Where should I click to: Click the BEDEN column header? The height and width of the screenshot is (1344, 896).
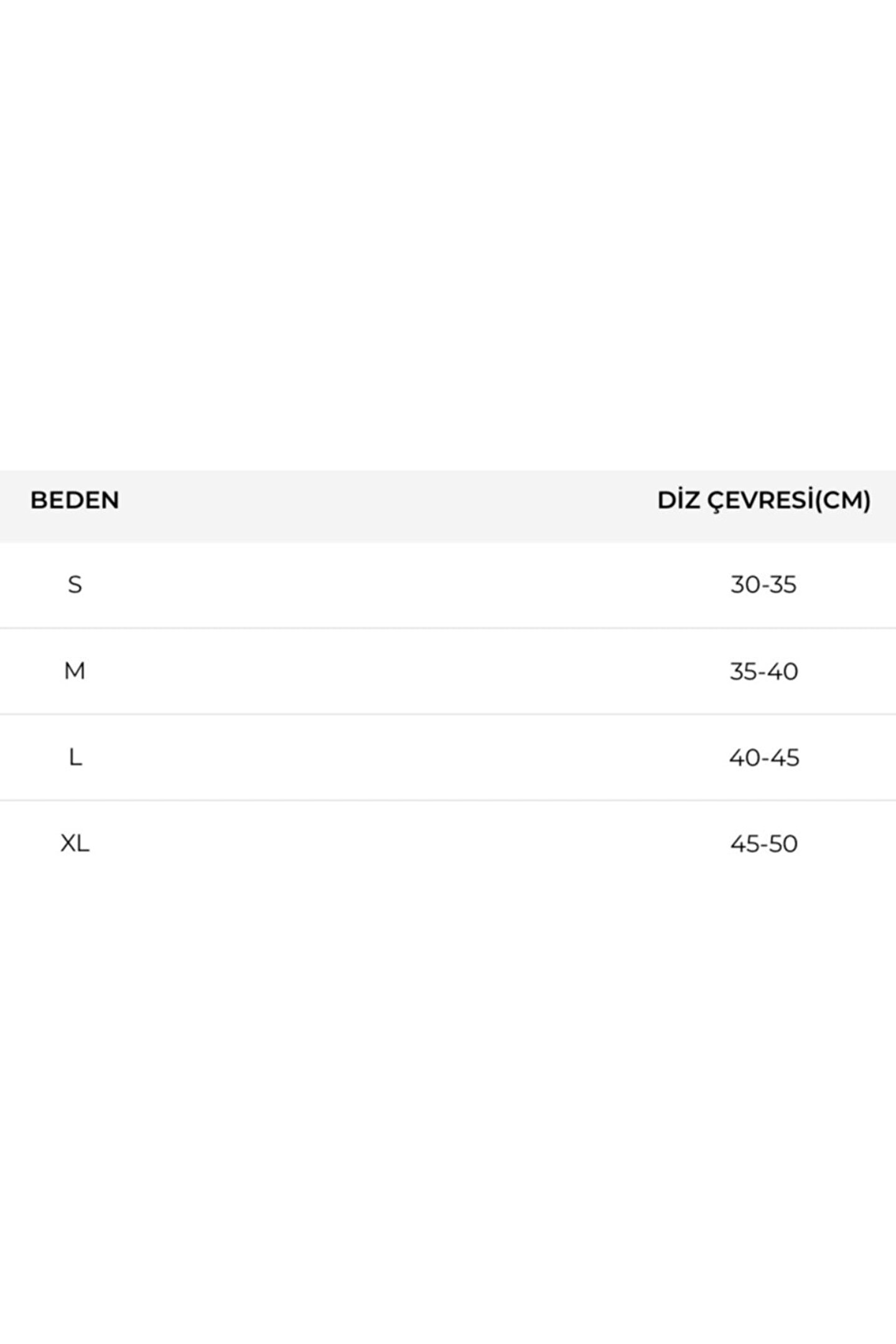pyautogui.click(x=75, y=500)
